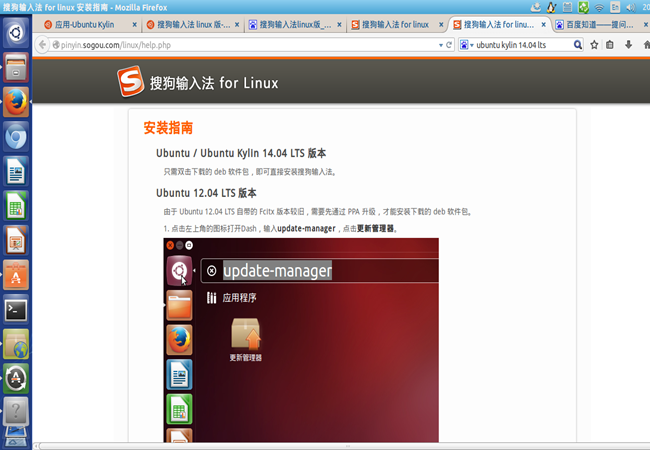Click the update-manager Dash screenshot image
Image resolution: width=650 pixels, height=450 pixels.
[x=301, y=340]
